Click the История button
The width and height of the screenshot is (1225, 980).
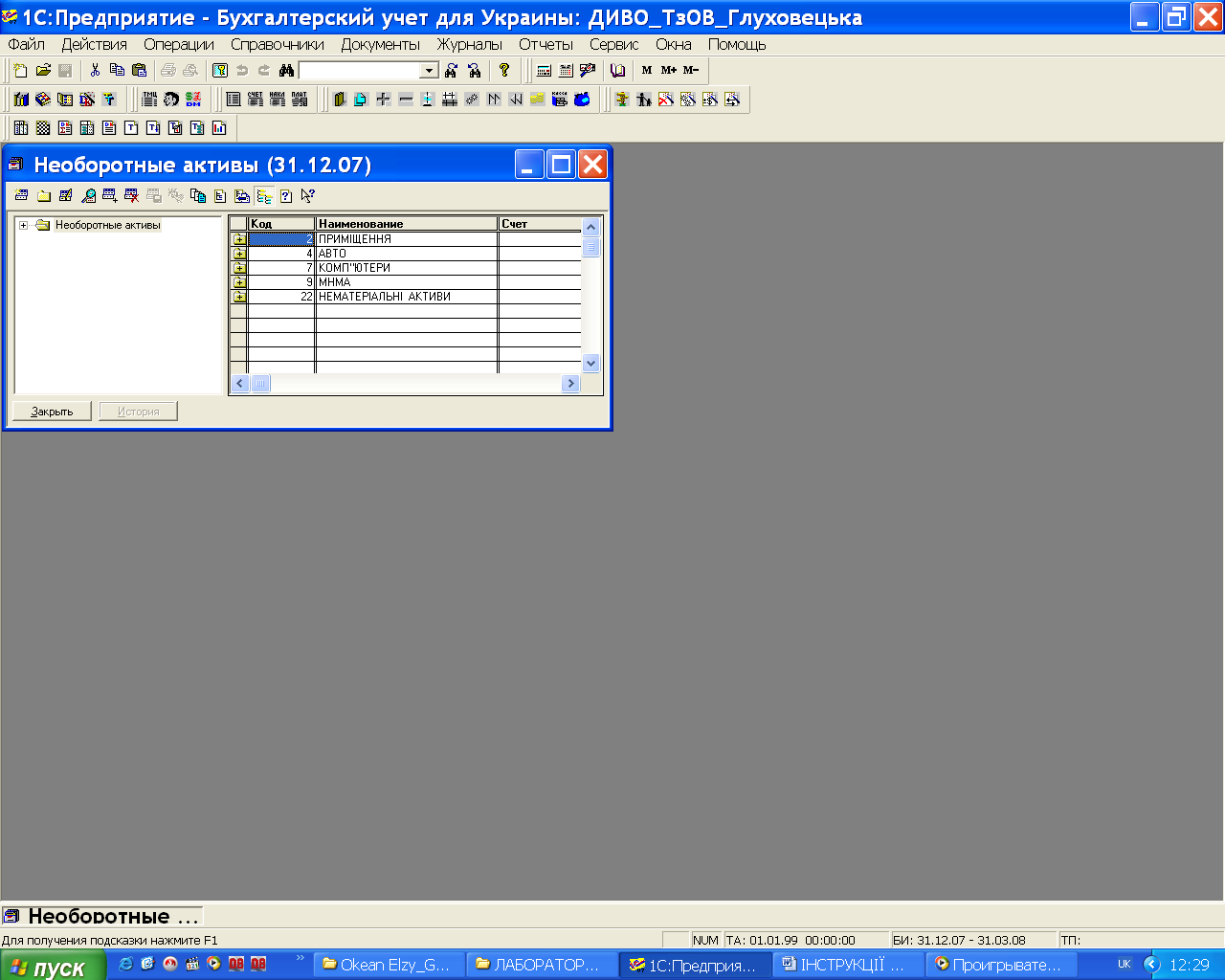(139, 412)
